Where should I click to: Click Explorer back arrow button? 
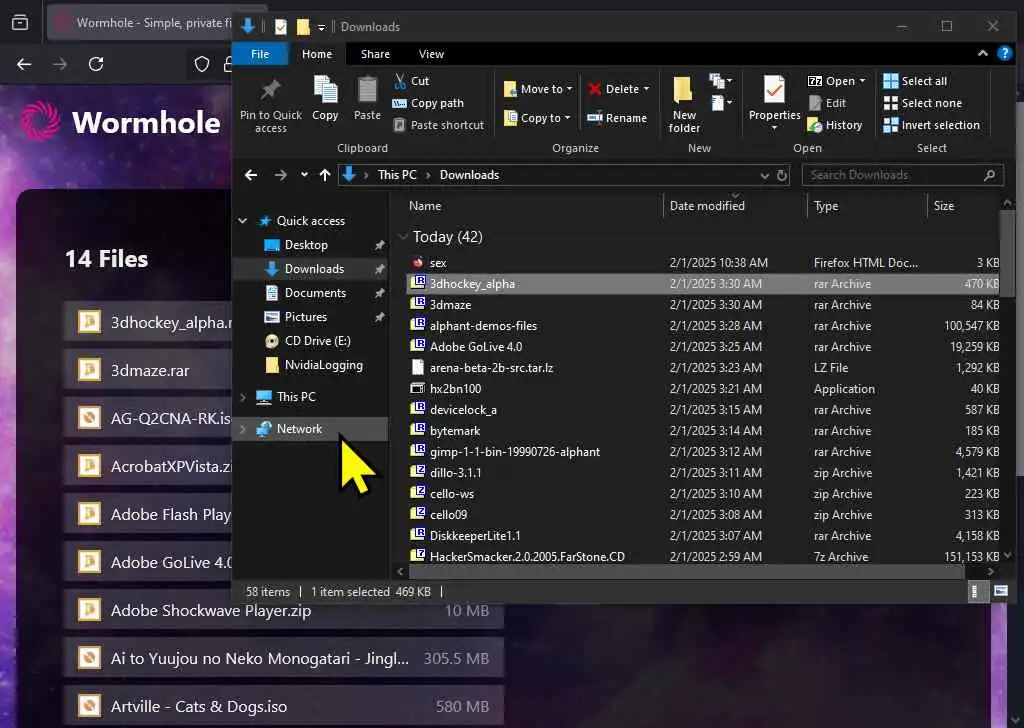coord(251,175)
